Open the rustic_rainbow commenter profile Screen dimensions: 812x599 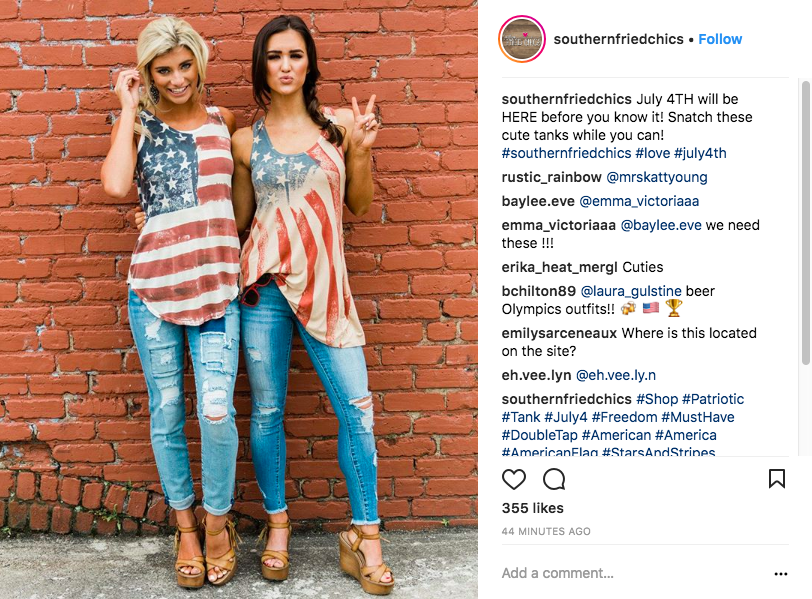552,178
